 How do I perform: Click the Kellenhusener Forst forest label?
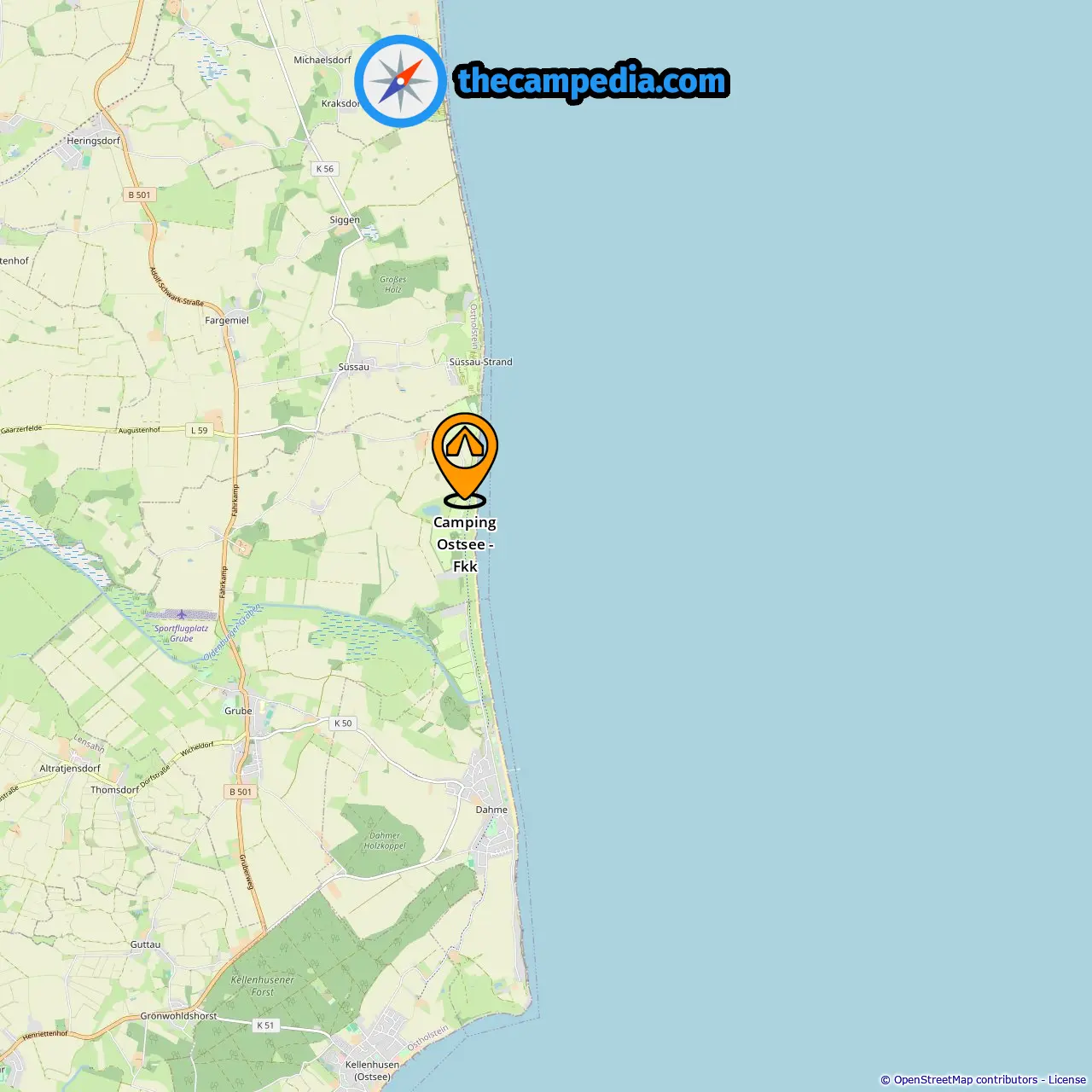(x=263, y=985)
